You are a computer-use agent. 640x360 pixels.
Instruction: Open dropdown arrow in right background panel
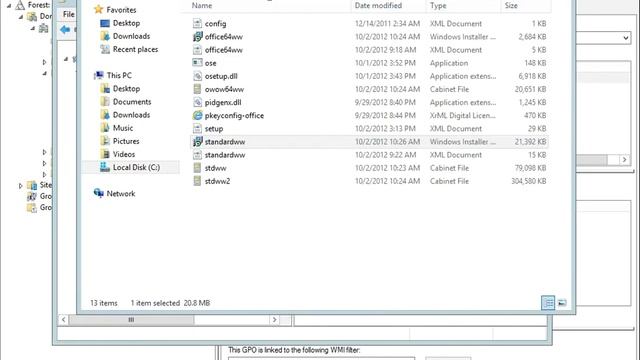coord(625,38)
